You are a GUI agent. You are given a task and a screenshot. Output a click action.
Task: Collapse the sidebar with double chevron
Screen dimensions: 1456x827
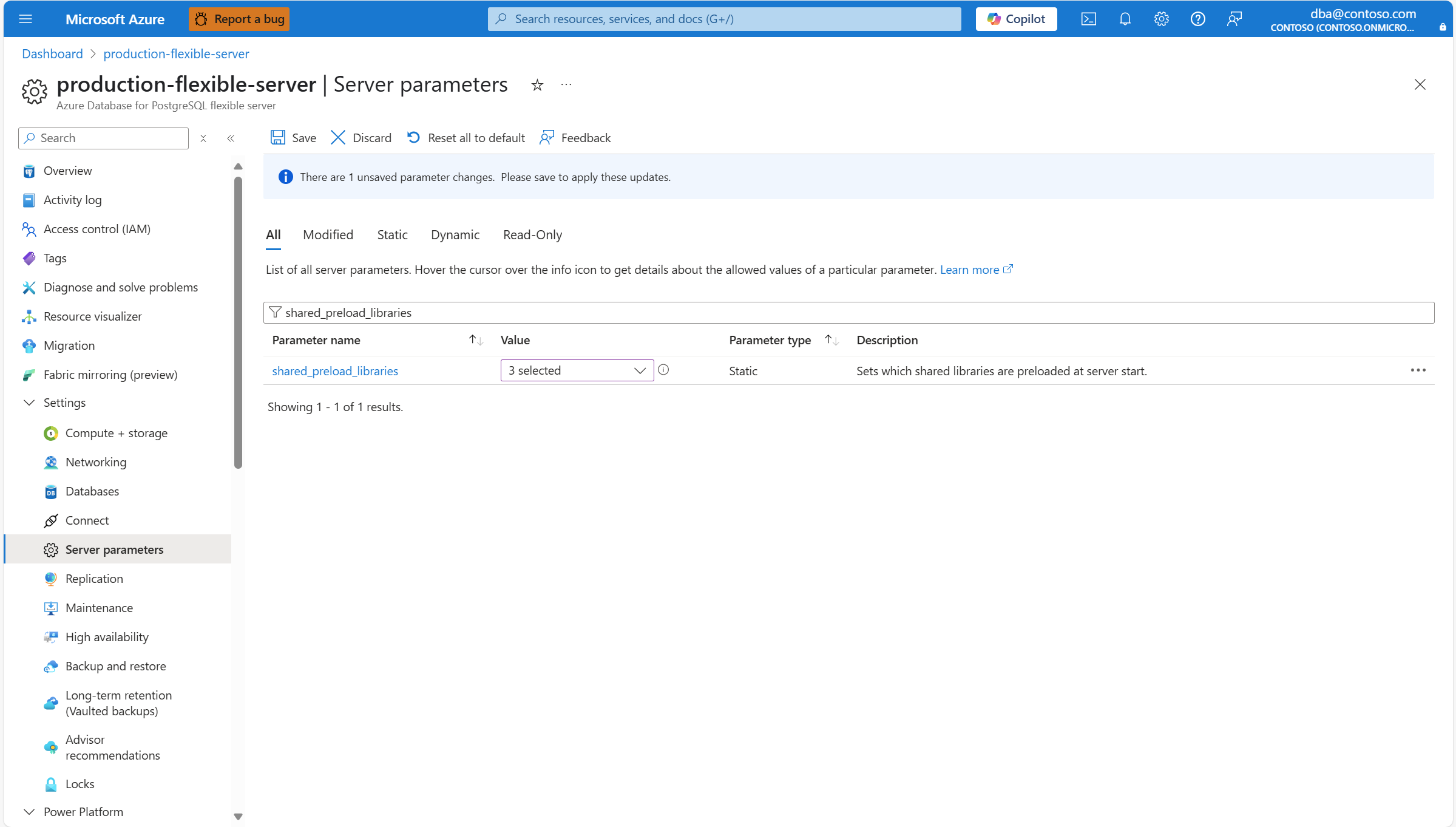tap(231, 138)
